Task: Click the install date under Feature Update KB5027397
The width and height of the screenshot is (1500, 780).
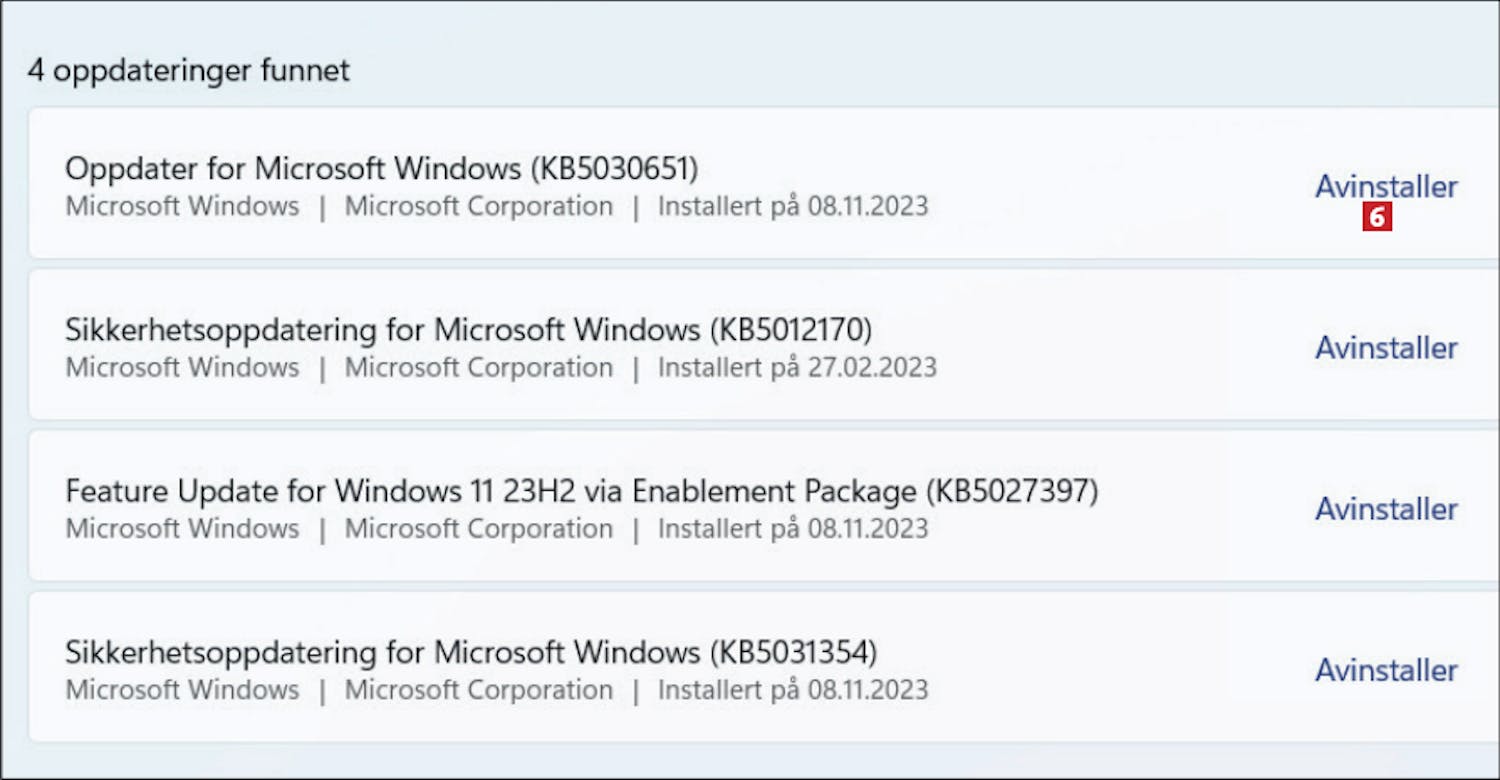Action: (x=793, y=529)
